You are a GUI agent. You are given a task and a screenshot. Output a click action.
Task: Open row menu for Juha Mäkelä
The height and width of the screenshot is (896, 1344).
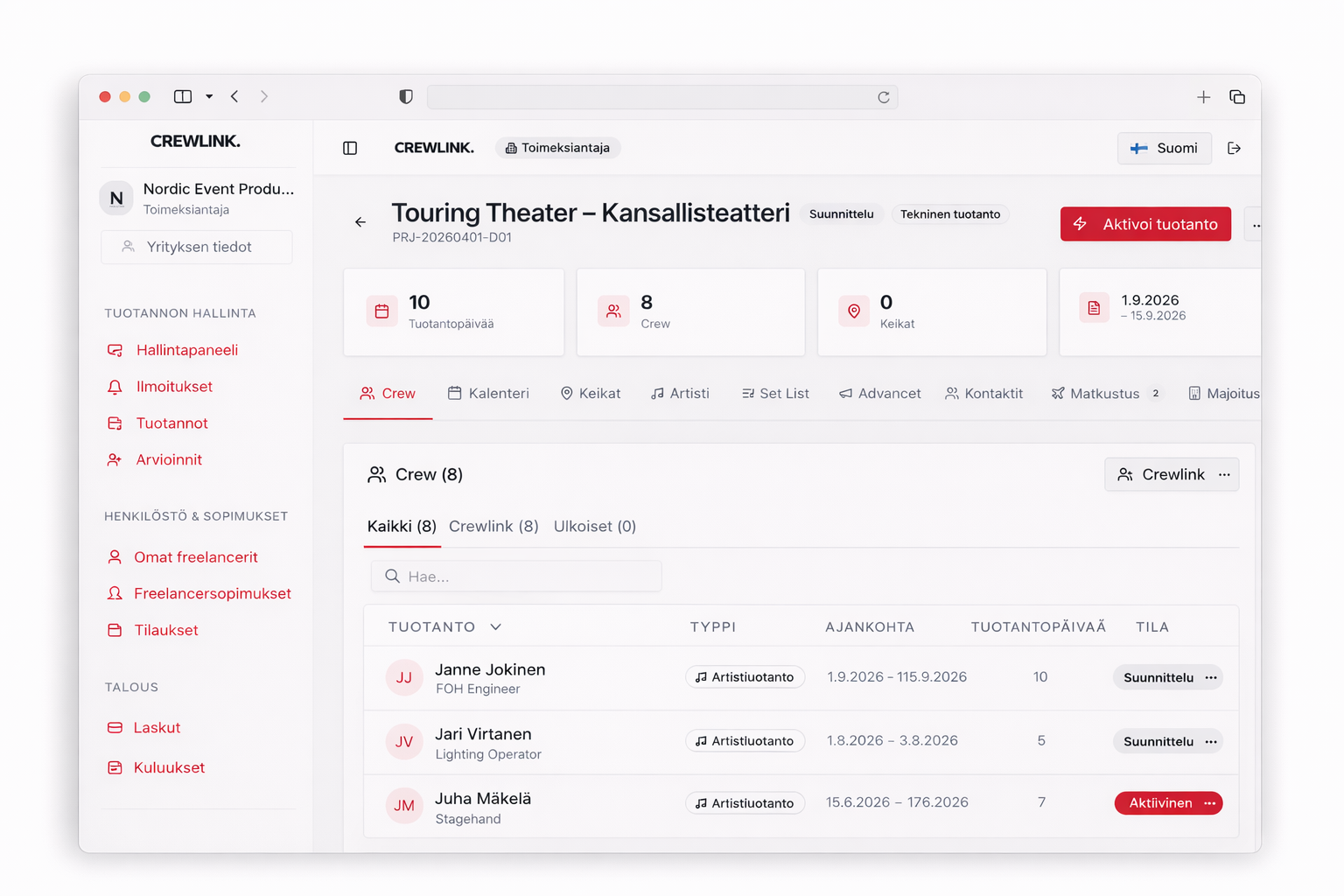tap(1210, 803)
